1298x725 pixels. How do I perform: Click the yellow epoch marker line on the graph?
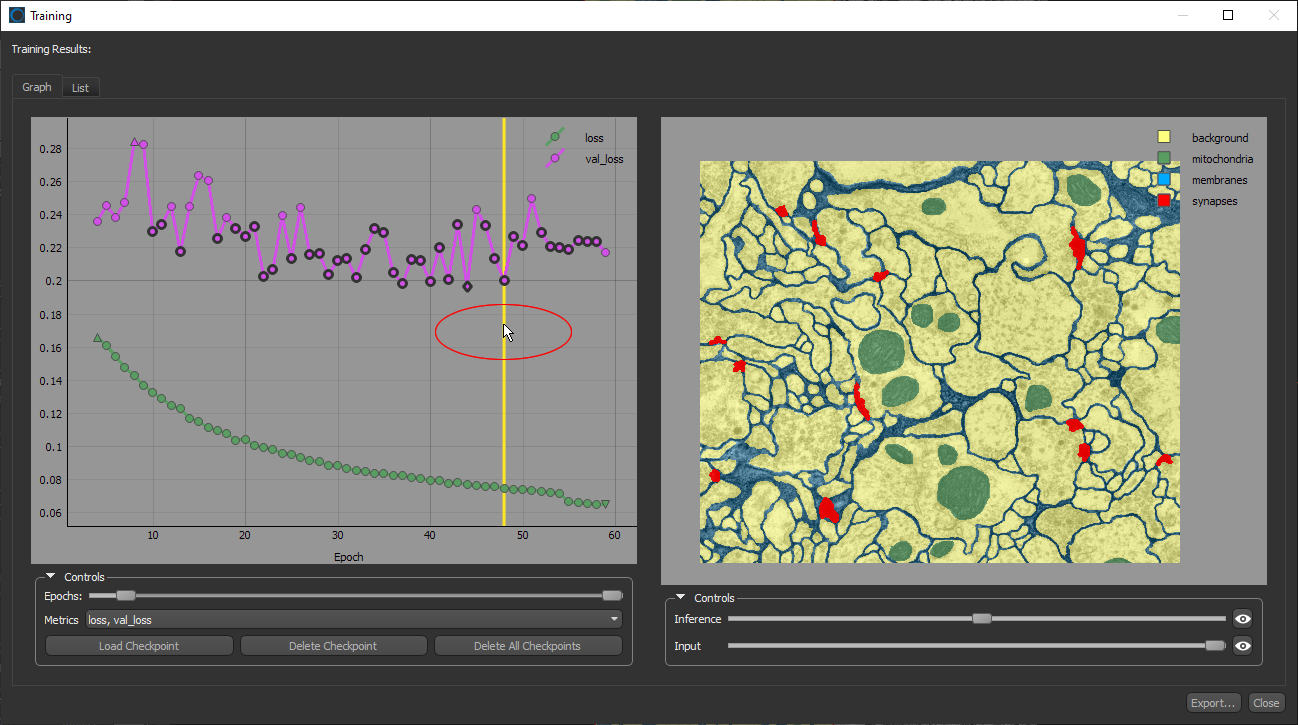tap(504, 420)
